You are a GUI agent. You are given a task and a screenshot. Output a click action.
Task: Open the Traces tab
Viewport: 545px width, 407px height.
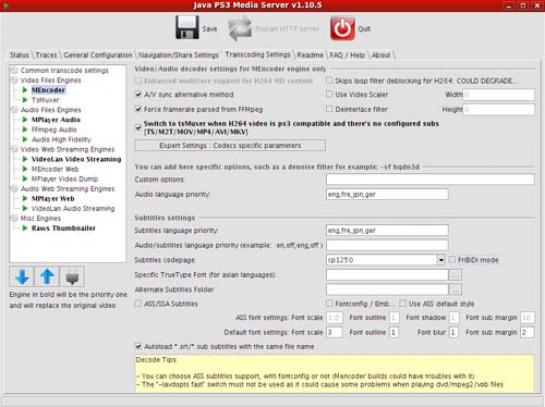[x=46, y=55]
